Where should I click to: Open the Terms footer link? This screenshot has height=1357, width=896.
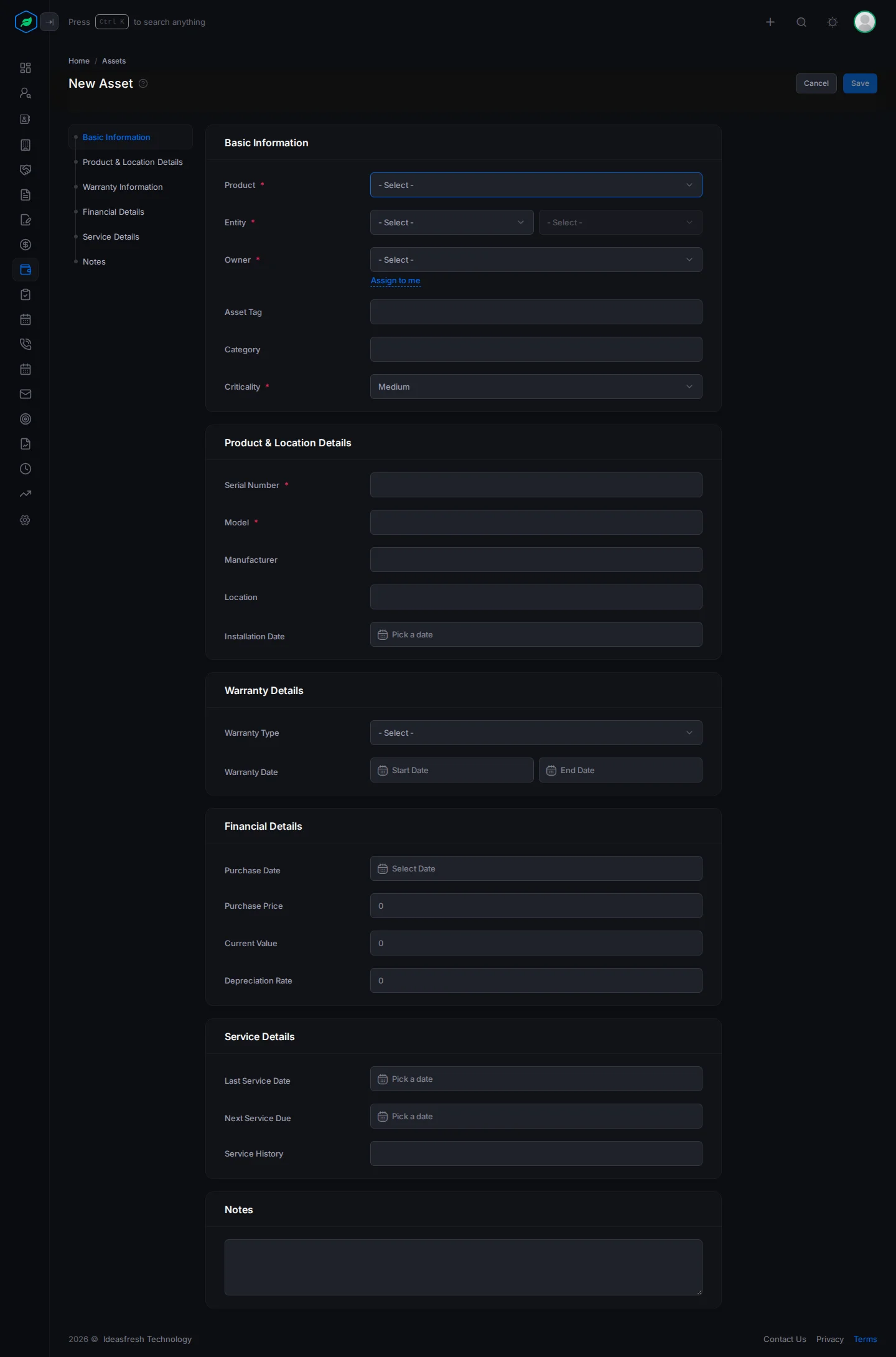pos(866,1339)
